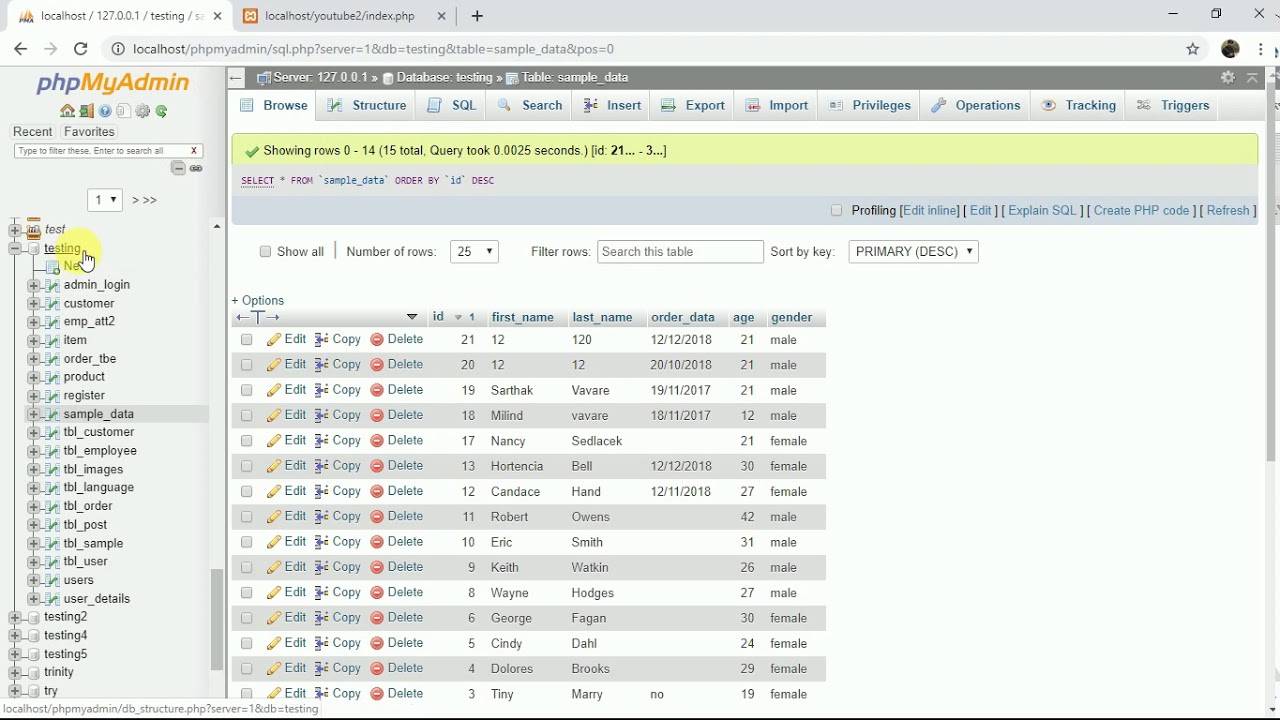Expand the trinity database node

coord(14,672)
